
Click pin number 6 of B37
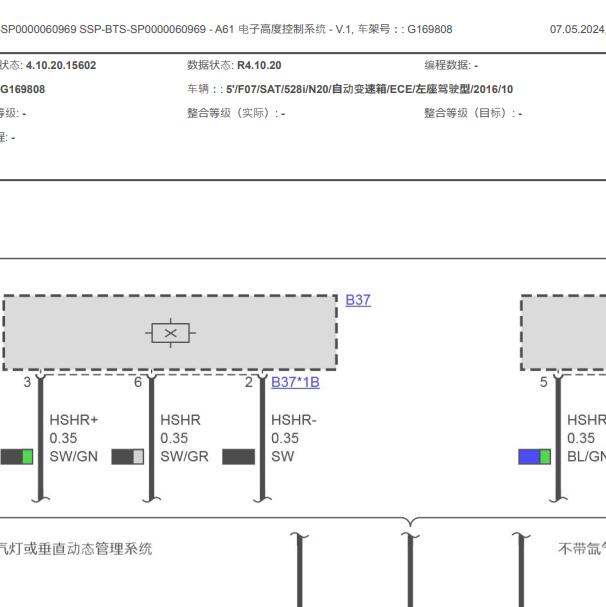coord(138,382)
